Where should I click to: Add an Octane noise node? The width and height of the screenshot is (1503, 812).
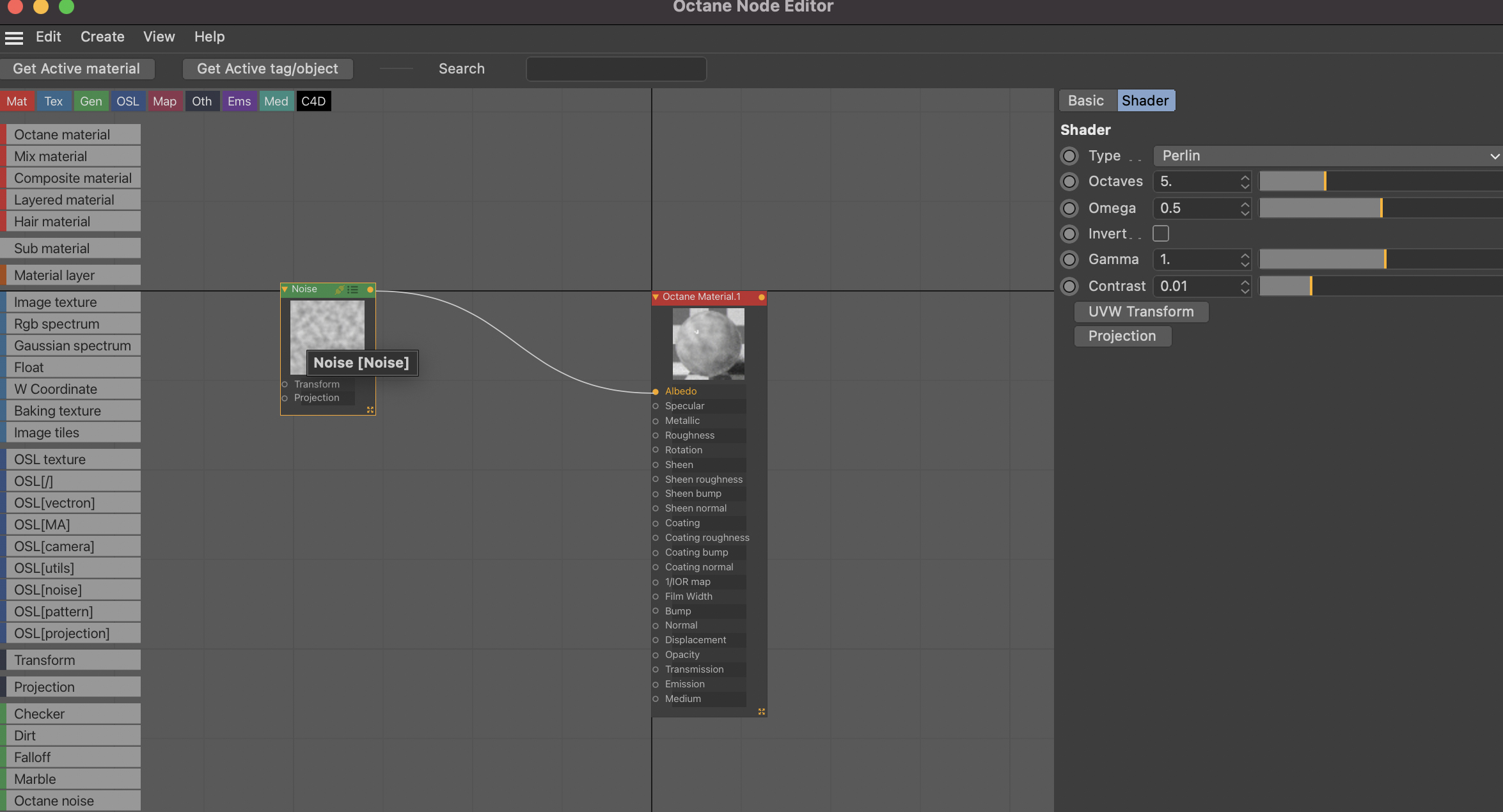click(70, 801)
